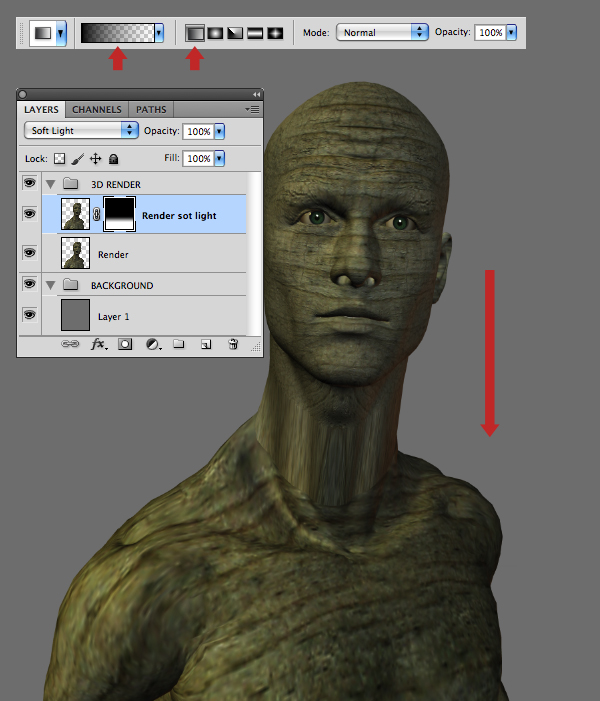
Task: Click the gradient preview swatch to edit
Action: click(x=118, y=33)
